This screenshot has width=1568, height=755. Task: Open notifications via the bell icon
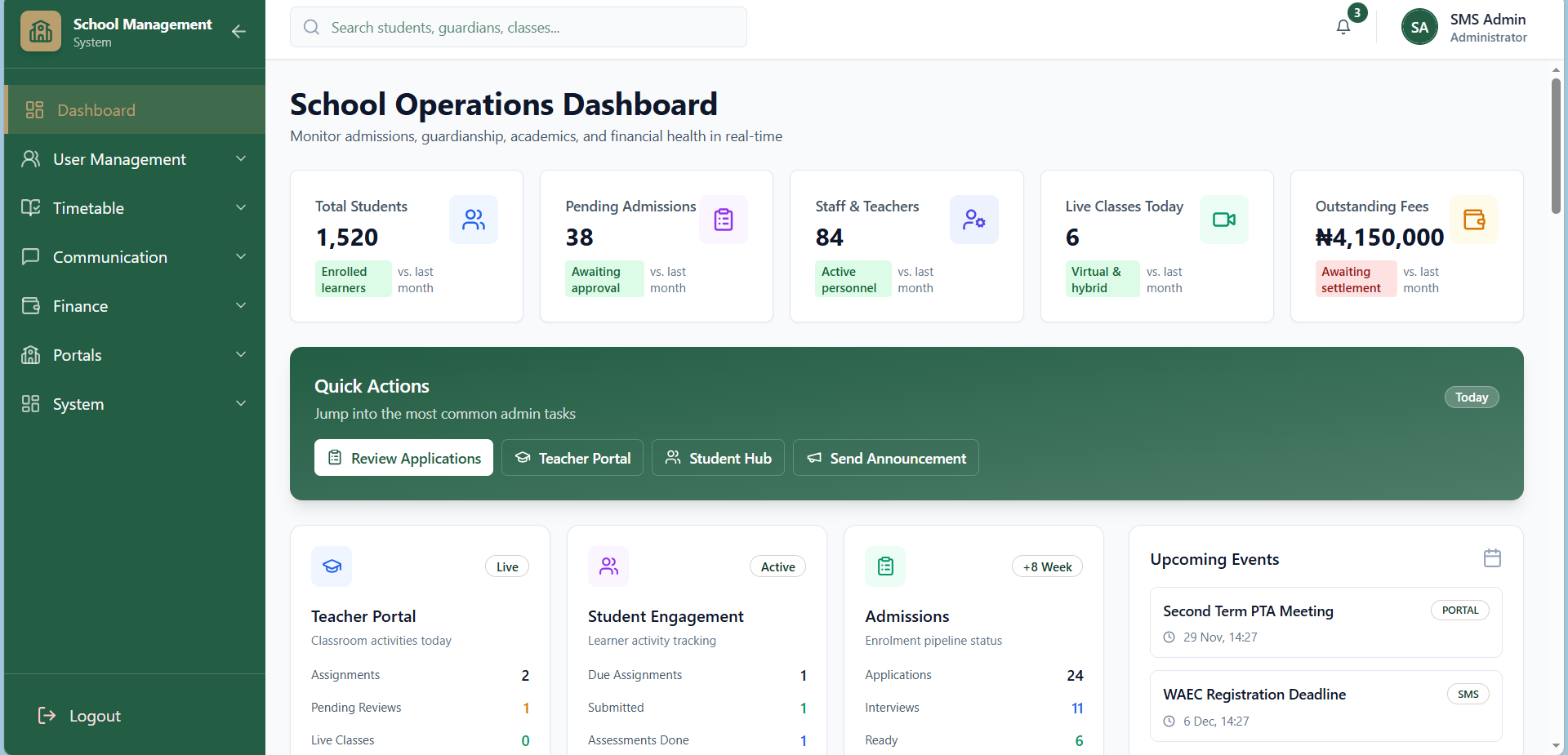1342,27
